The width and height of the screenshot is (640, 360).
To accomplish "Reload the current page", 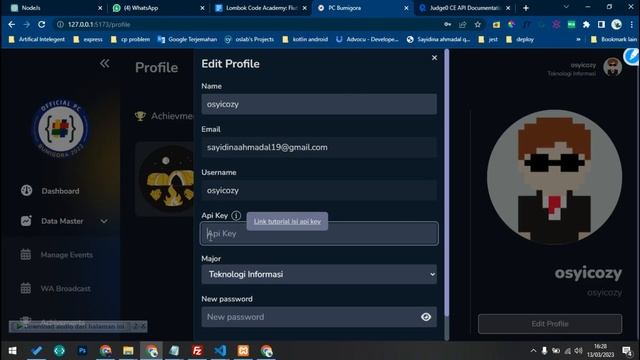I will (x=42, y=24).
